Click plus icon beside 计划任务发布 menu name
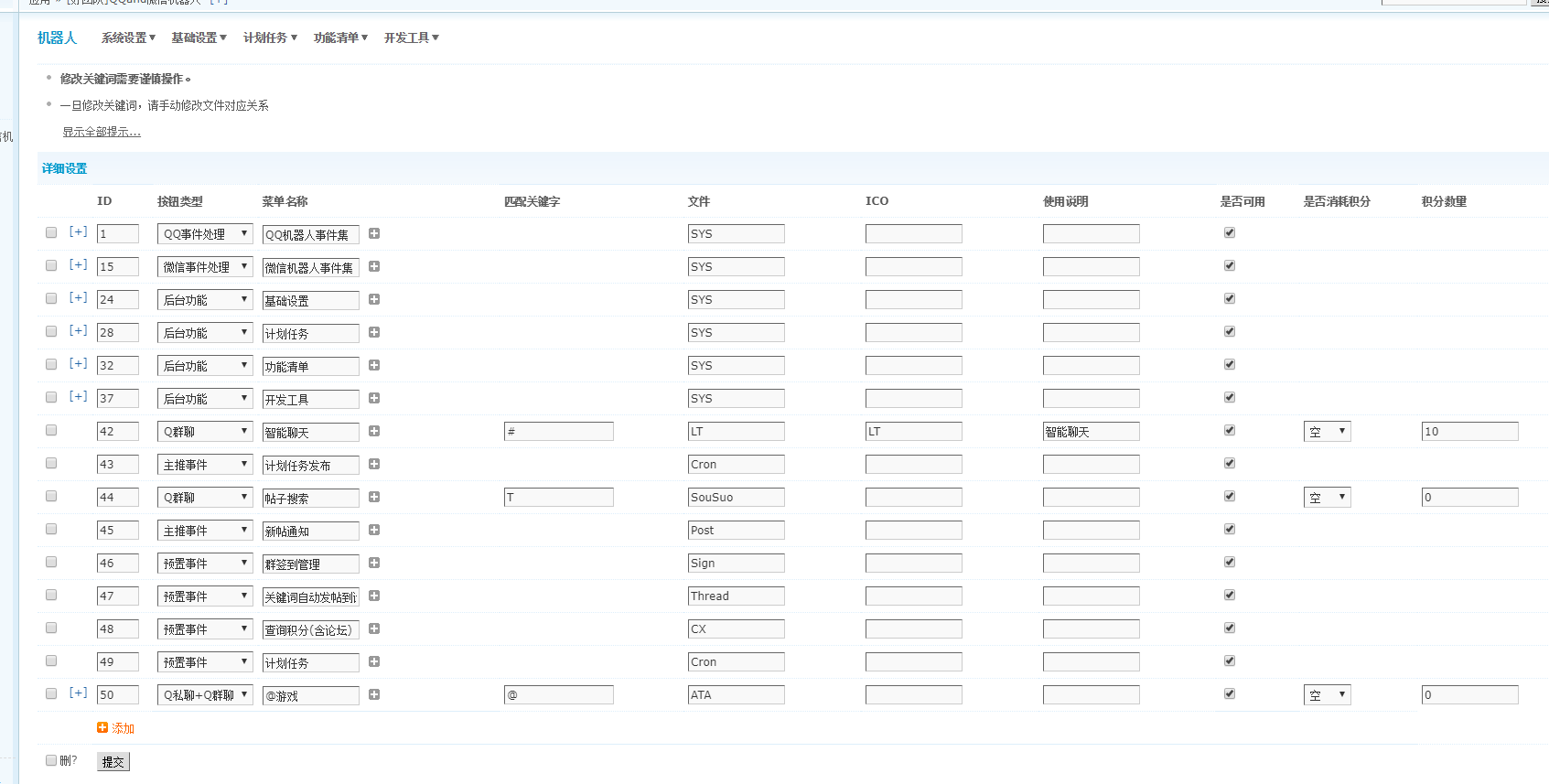 tap(374, 464)
